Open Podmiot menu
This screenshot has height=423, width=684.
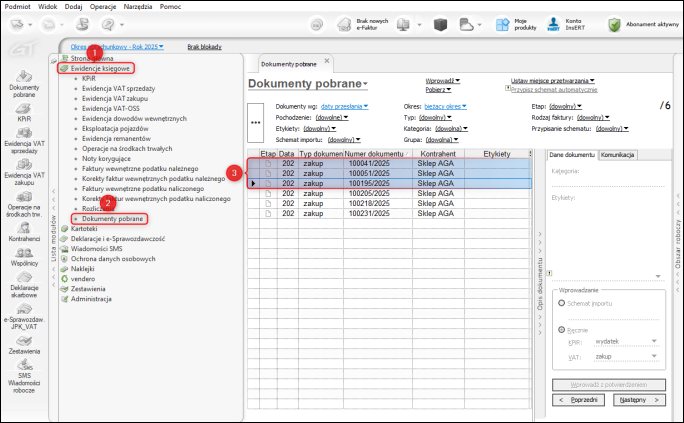[x=17, y=7]
